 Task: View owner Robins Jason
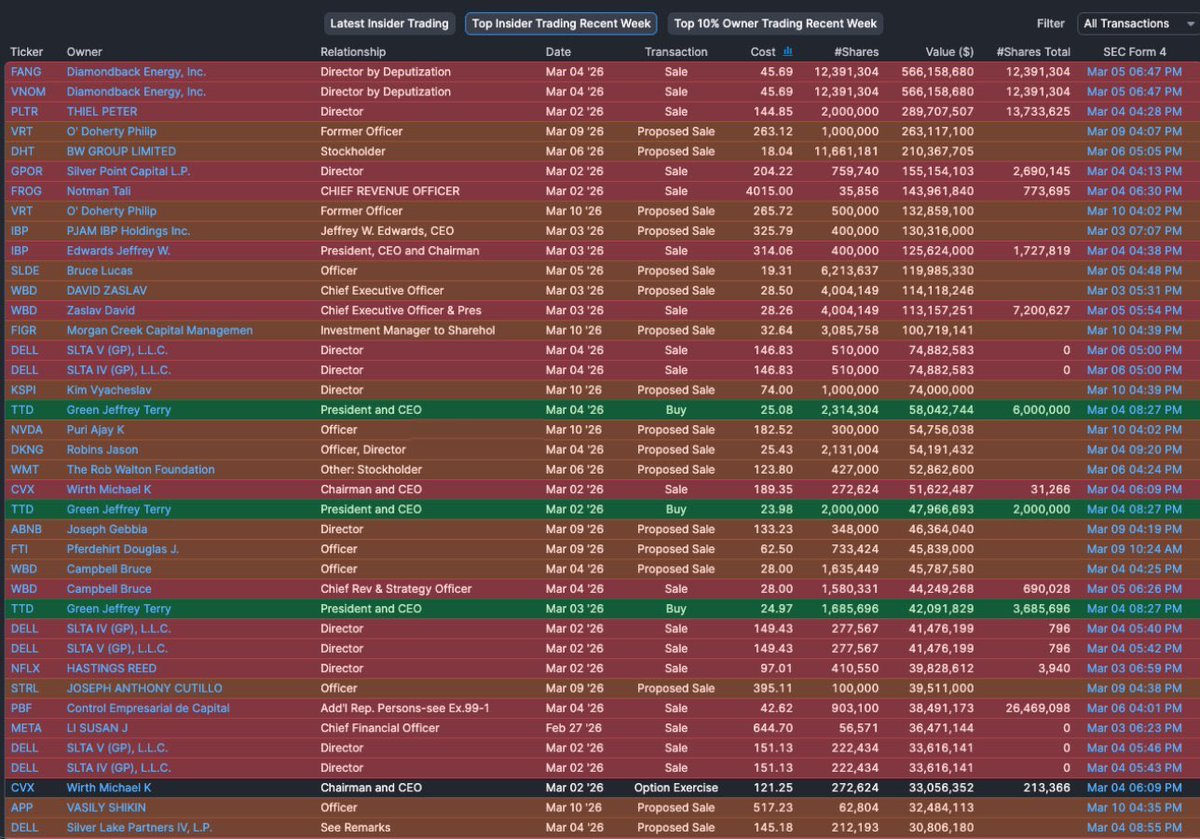pos(102,450)
